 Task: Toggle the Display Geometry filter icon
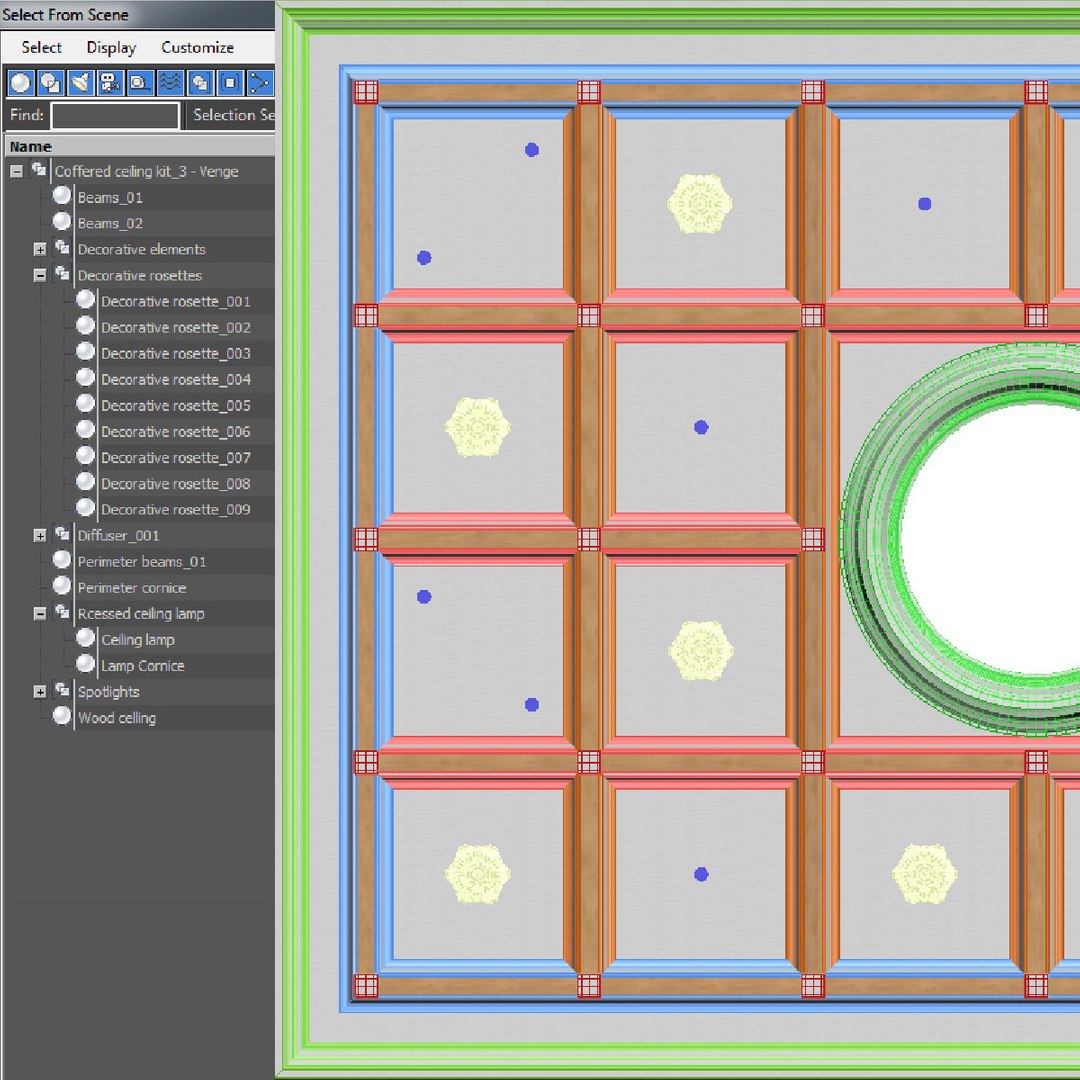coord(21,83)
